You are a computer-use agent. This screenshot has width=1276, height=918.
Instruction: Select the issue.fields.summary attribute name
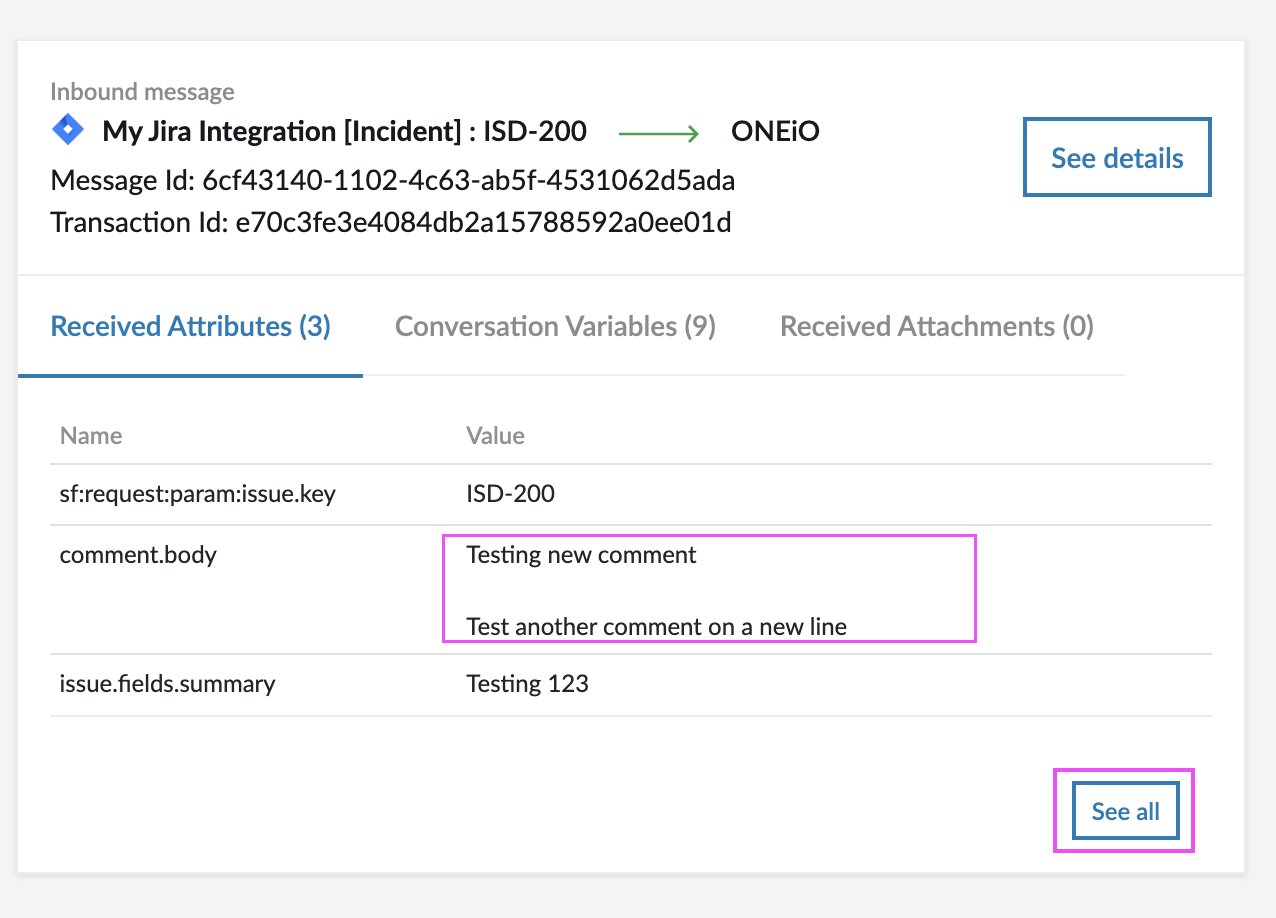click(167, 684)
